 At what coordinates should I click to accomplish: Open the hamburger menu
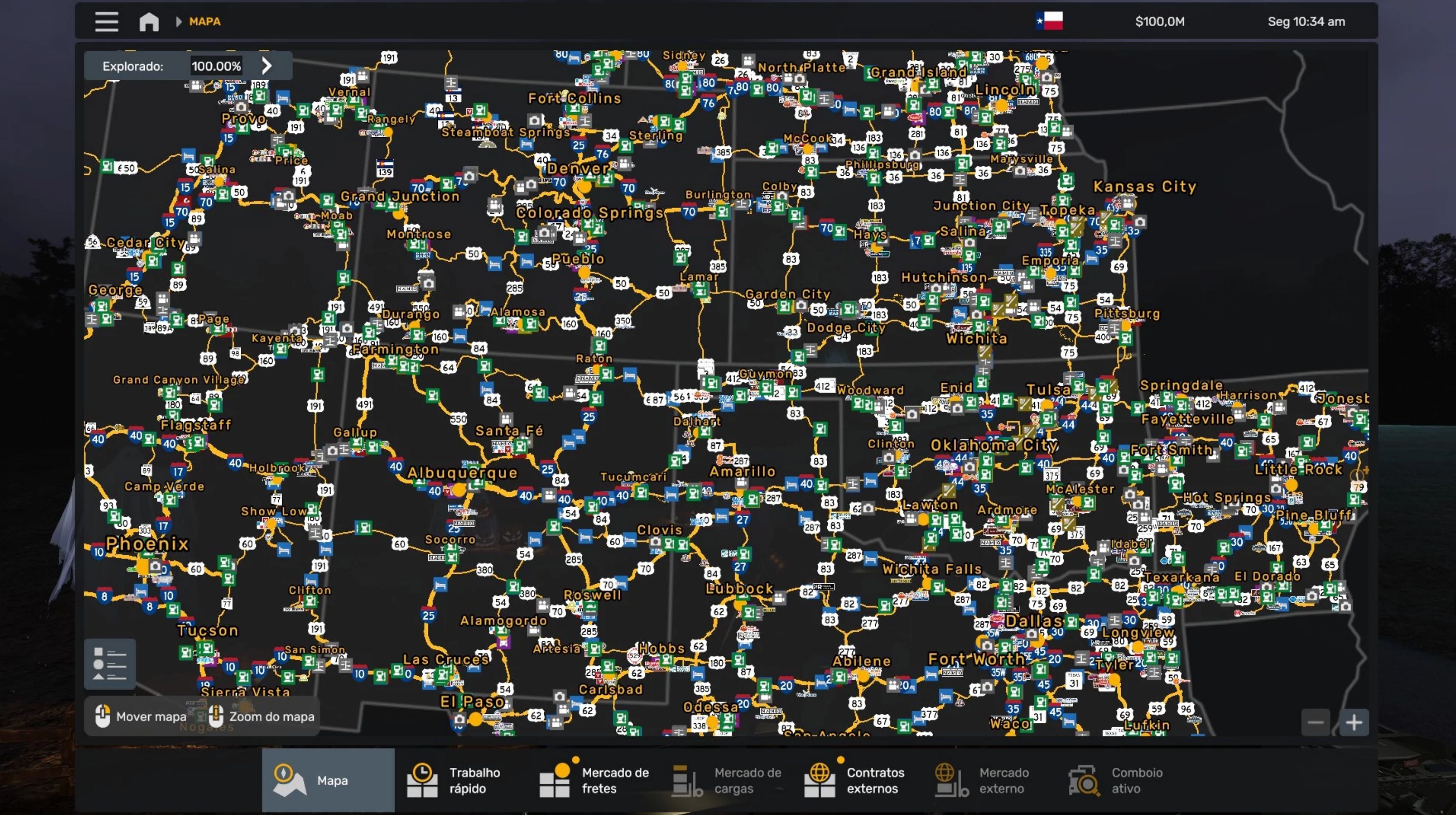click(x=106, y=21)
